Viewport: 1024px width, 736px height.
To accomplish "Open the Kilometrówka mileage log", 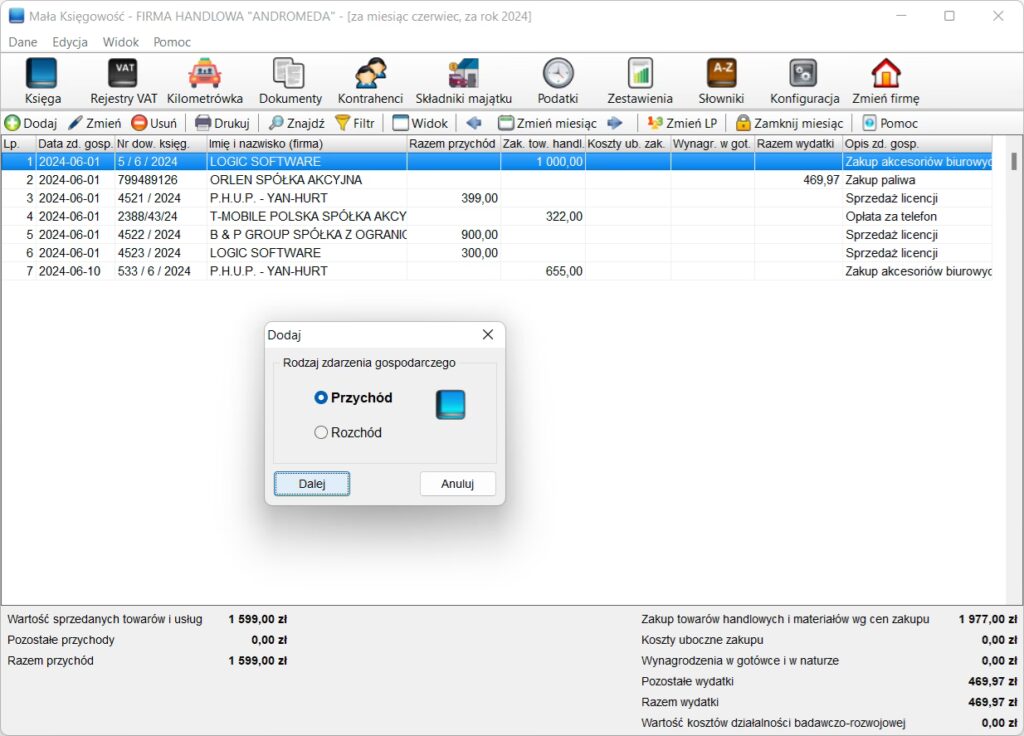I will 205,81.
